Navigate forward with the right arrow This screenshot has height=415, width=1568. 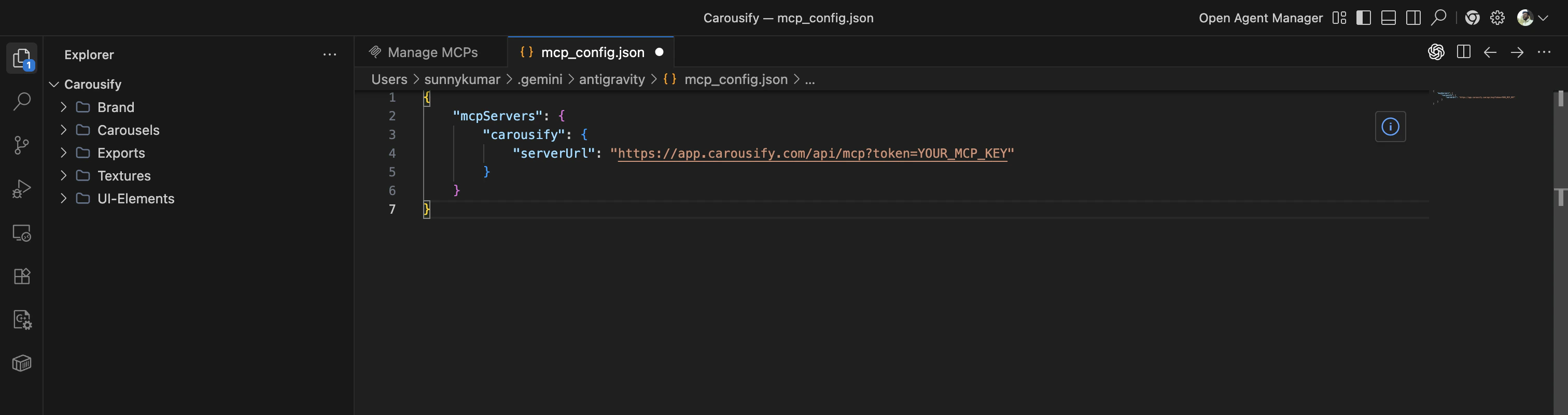click(x=1517, y=52)
